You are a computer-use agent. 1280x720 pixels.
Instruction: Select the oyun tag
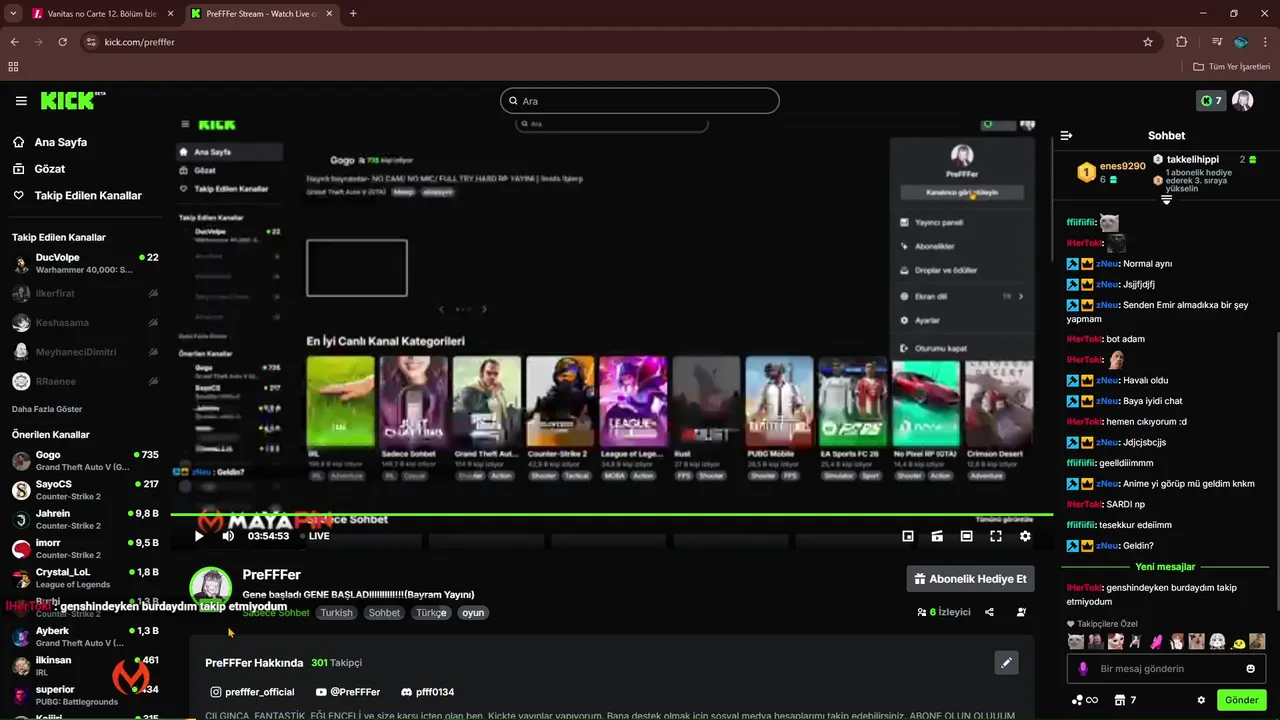pos(473,613)
